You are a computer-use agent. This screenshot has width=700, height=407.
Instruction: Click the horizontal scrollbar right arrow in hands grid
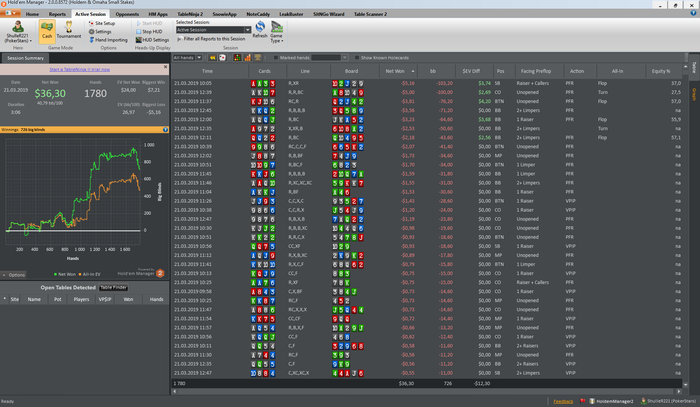(679, 391)
